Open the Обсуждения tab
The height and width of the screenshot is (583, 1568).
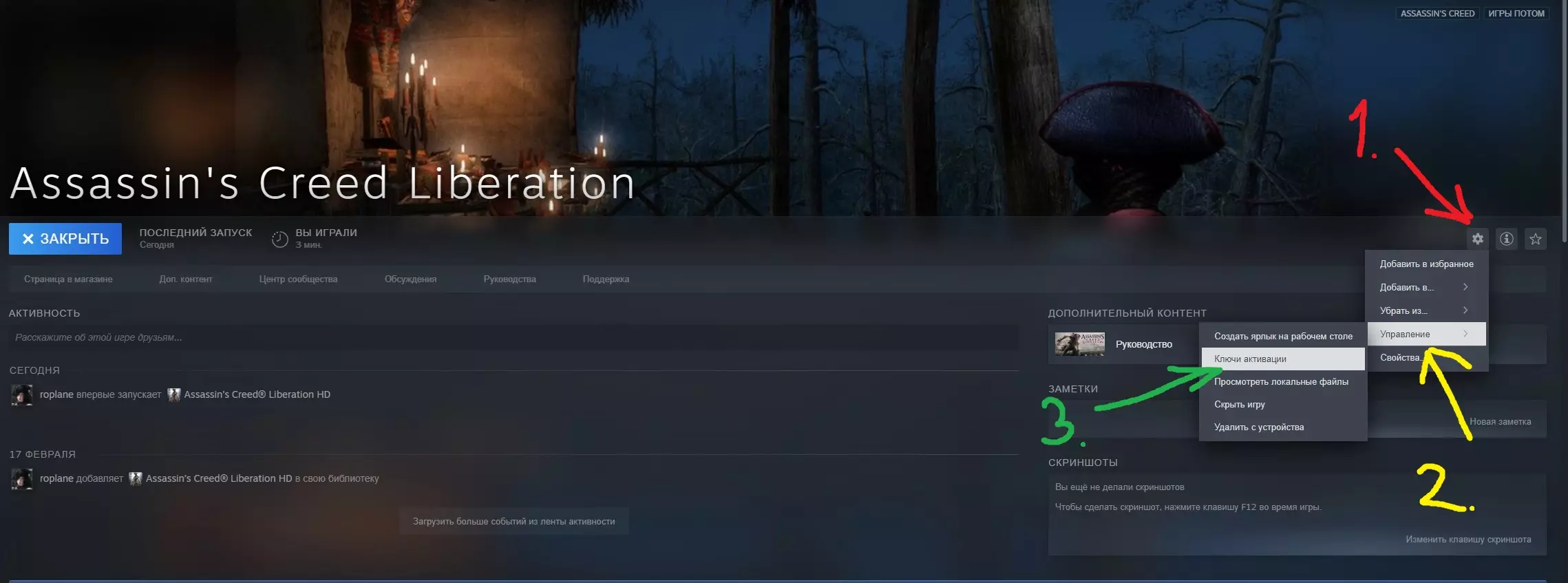pyautogui.click(x=410, y=279)
